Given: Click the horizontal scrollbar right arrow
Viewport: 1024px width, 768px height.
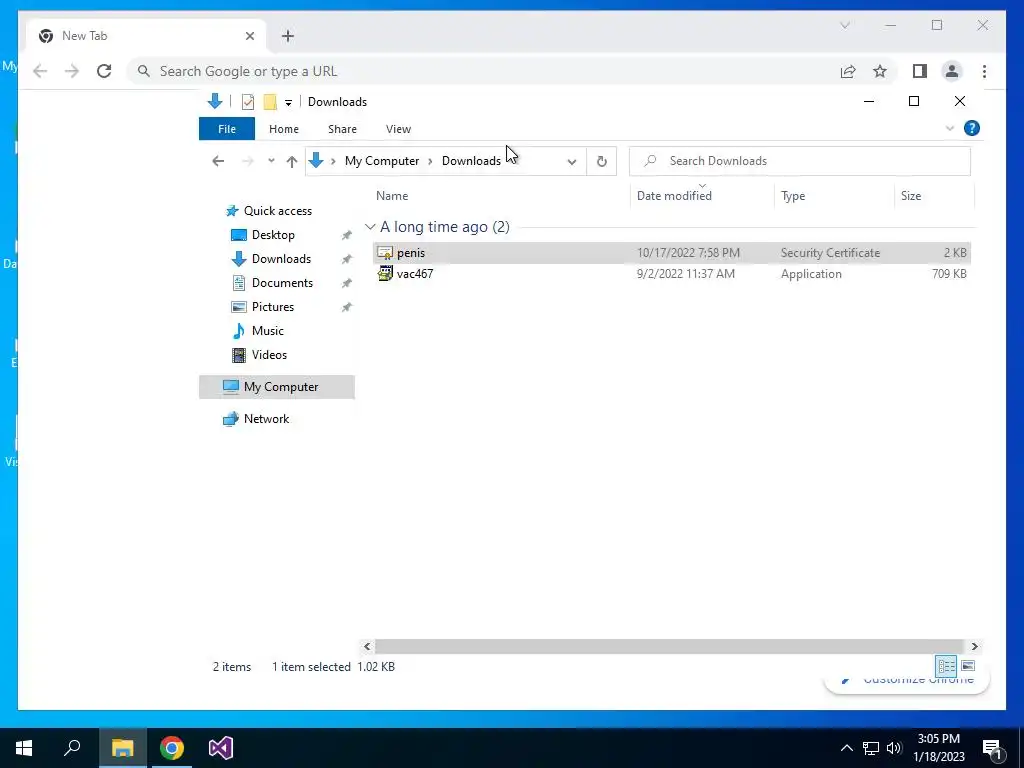Looking at the screenshot, I should [974, 647].
